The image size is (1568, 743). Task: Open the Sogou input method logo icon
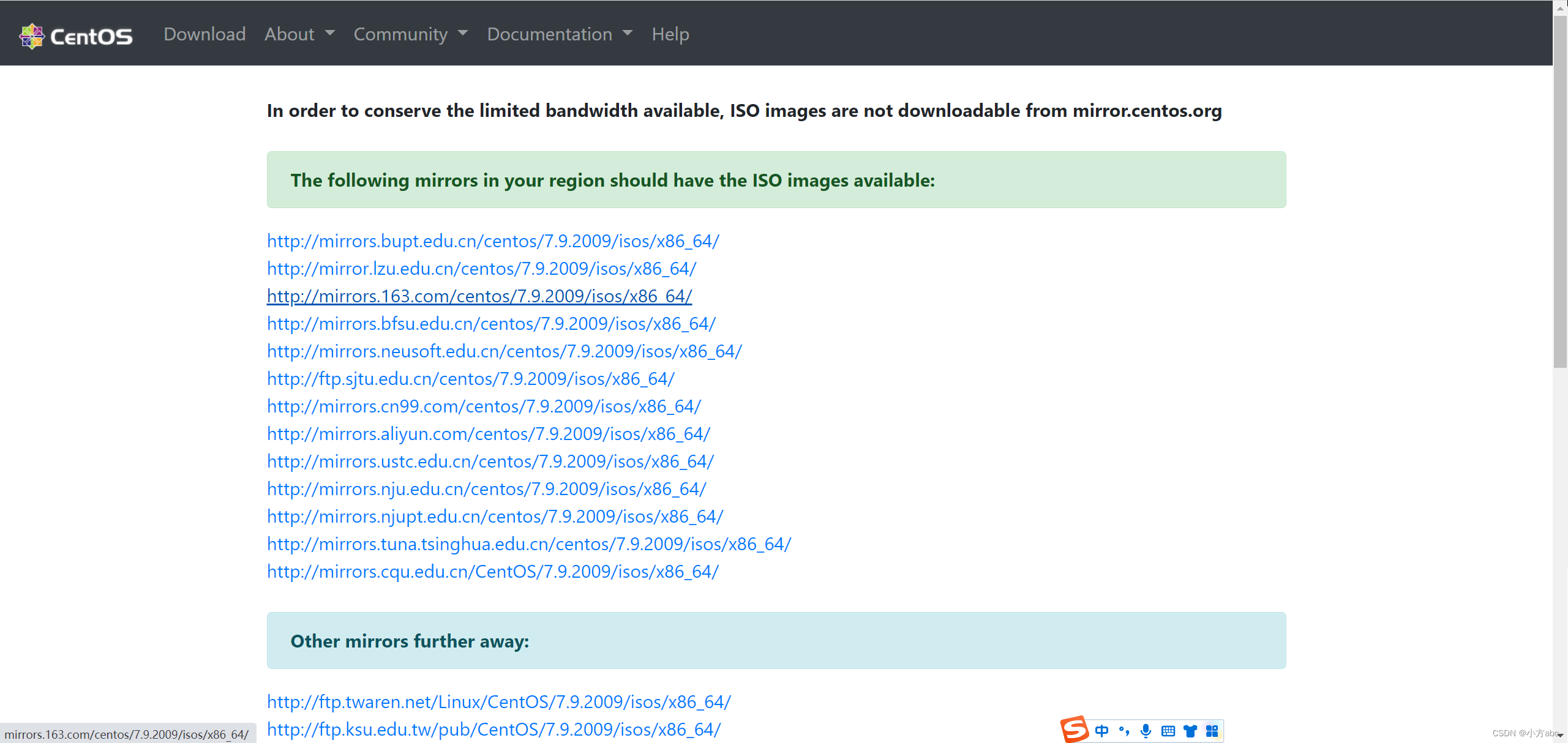click(x=1075, y=730)
